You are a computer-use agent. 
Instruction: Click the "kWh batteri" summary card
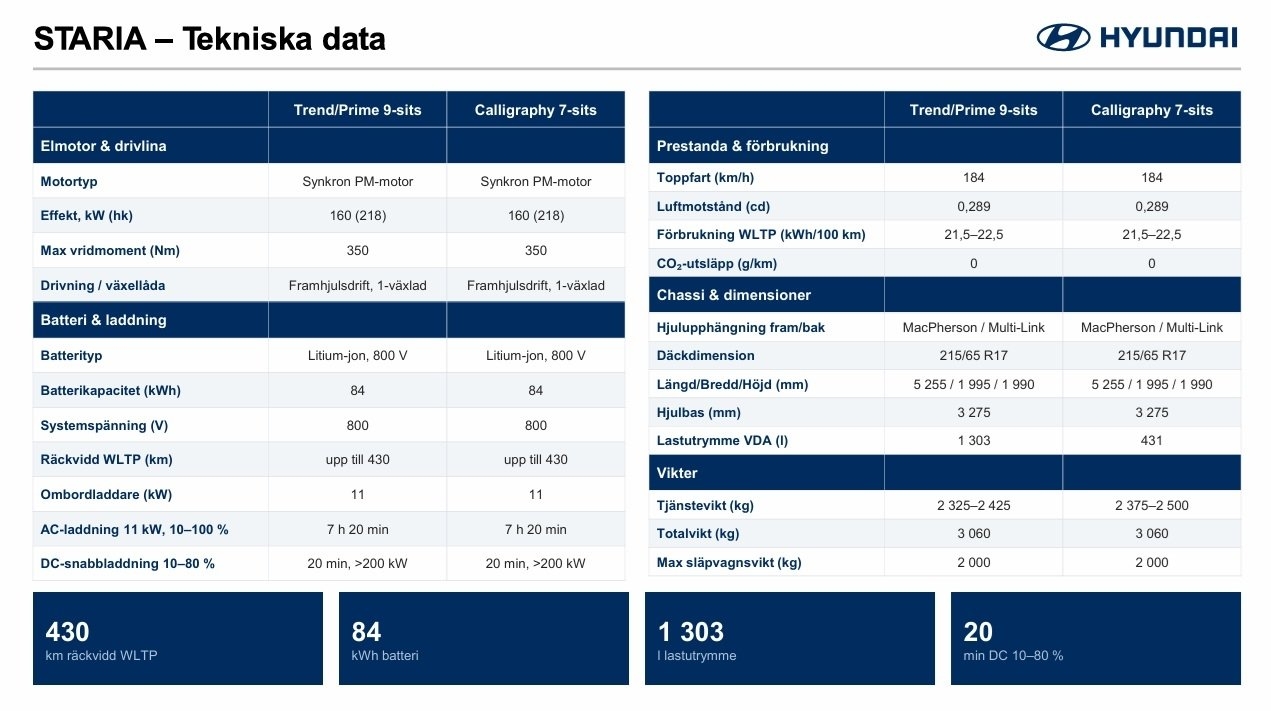(x=484, y=638)
